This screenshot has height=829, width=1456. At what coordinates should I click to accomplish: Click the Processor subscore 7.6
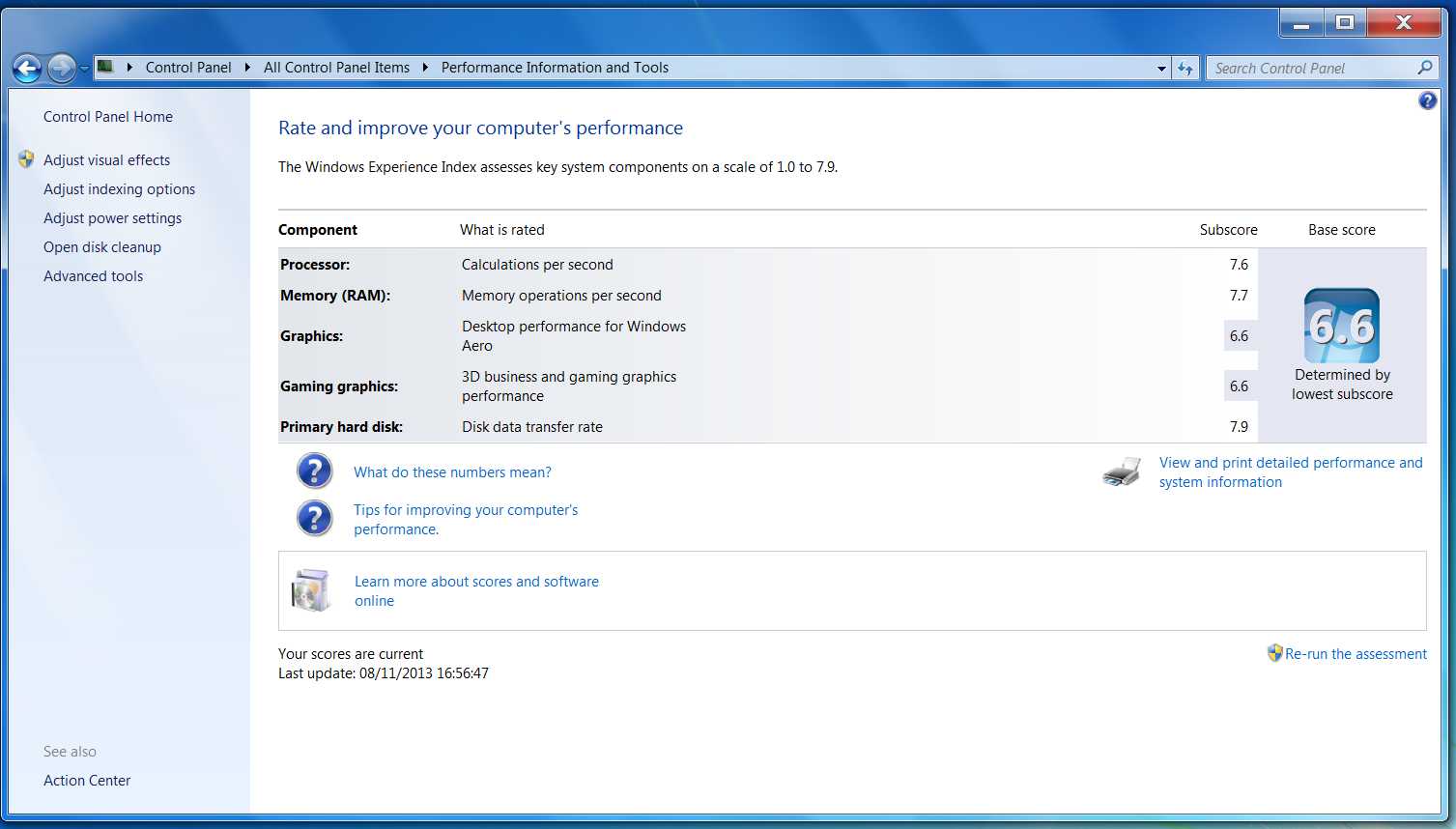[1239, 265]
